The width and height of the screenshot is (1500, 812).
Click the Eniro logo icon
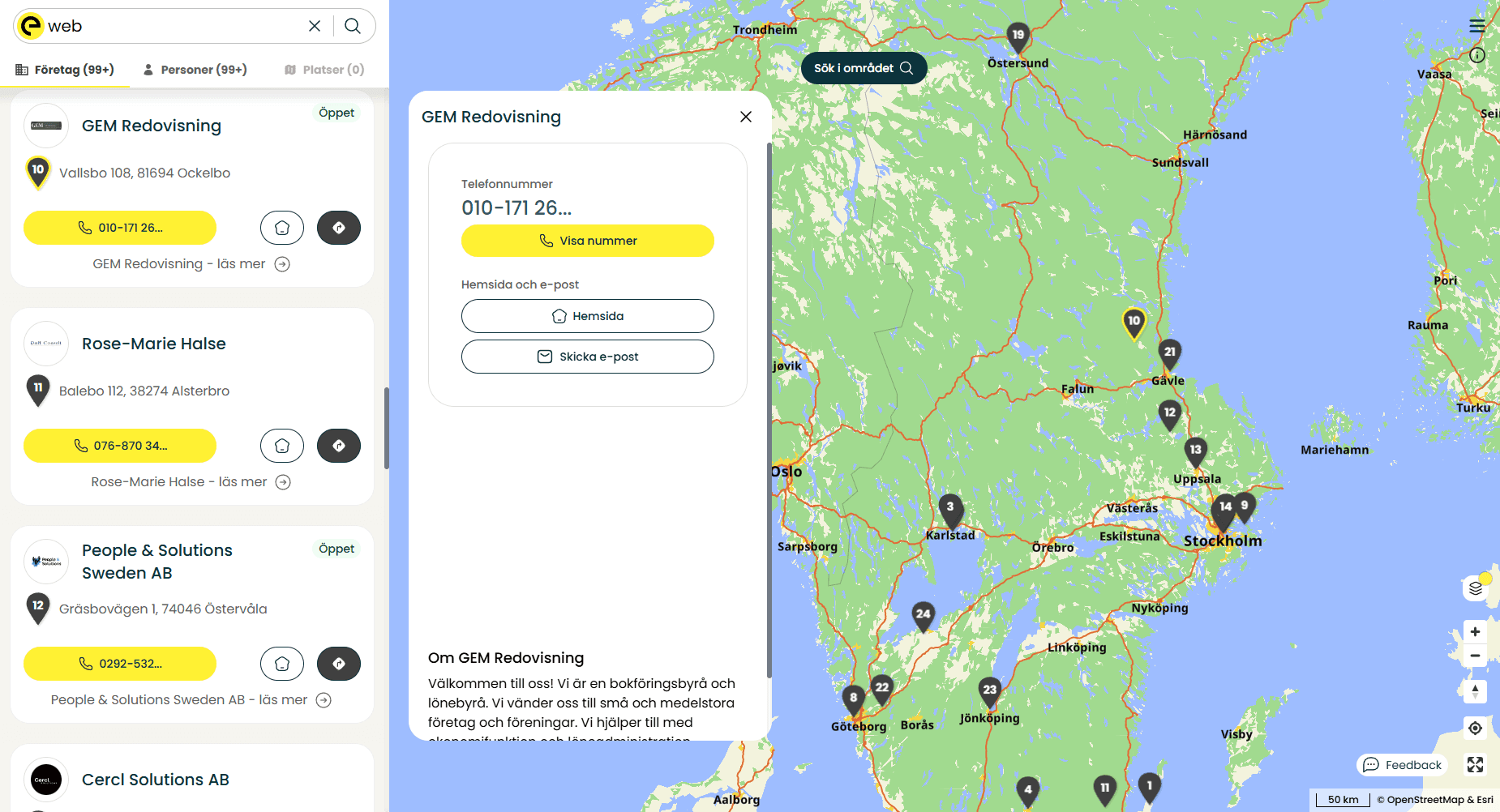[30, 26]
